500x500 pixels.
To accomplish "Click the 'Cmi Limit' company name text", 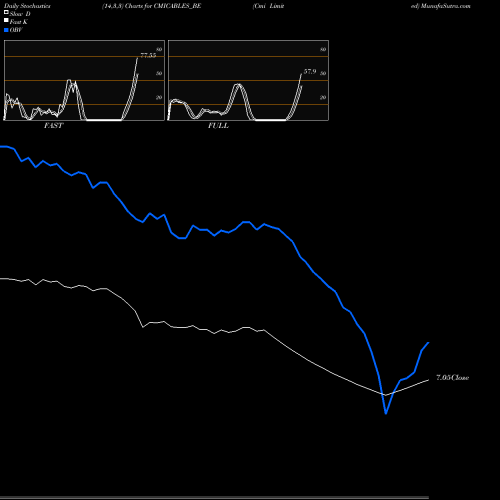I will click(x=269, y=6).
